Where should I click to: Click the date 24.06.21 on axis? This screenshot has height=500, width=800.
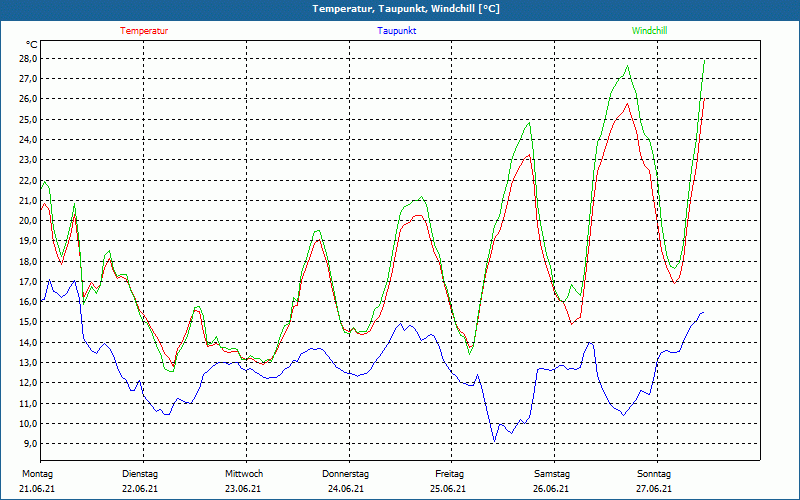pyautogui.click(x=345, y=489)
